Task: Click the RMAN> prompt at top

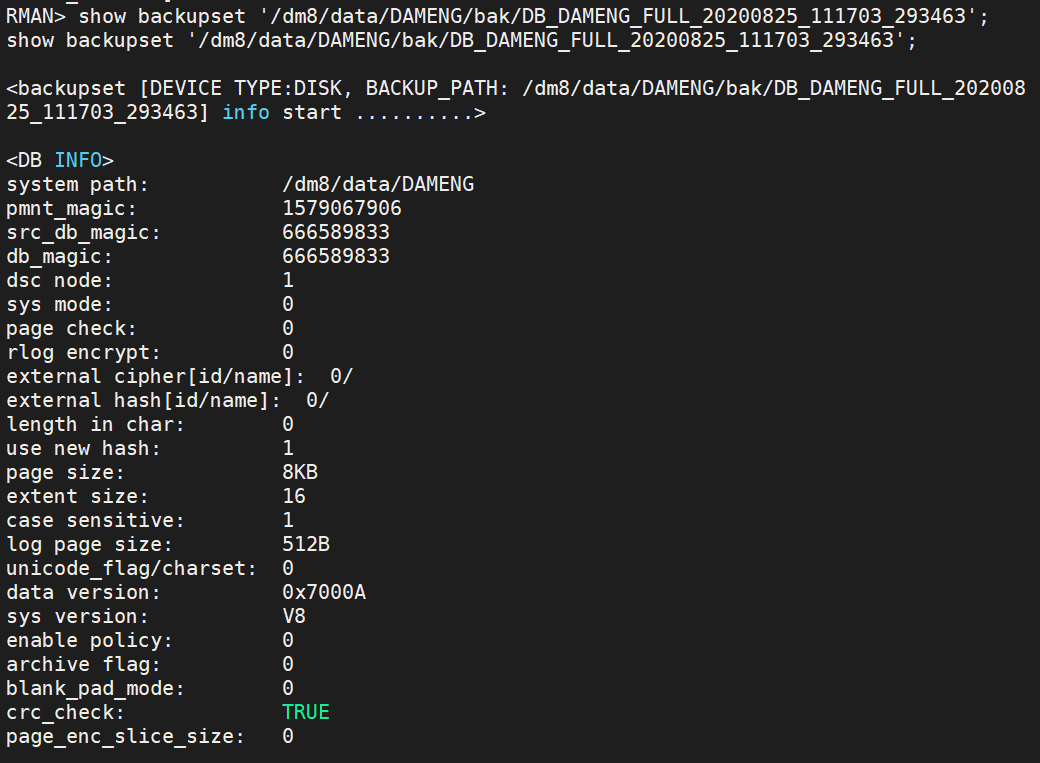Action: point(36,16)
